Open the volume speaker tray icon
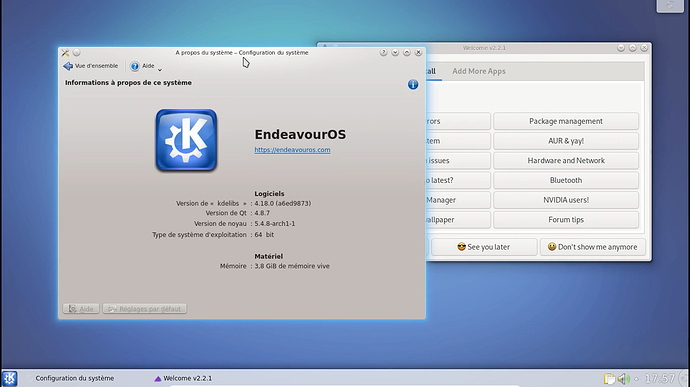The height and width of the screenshot is (387, 690). click(623, 379)
